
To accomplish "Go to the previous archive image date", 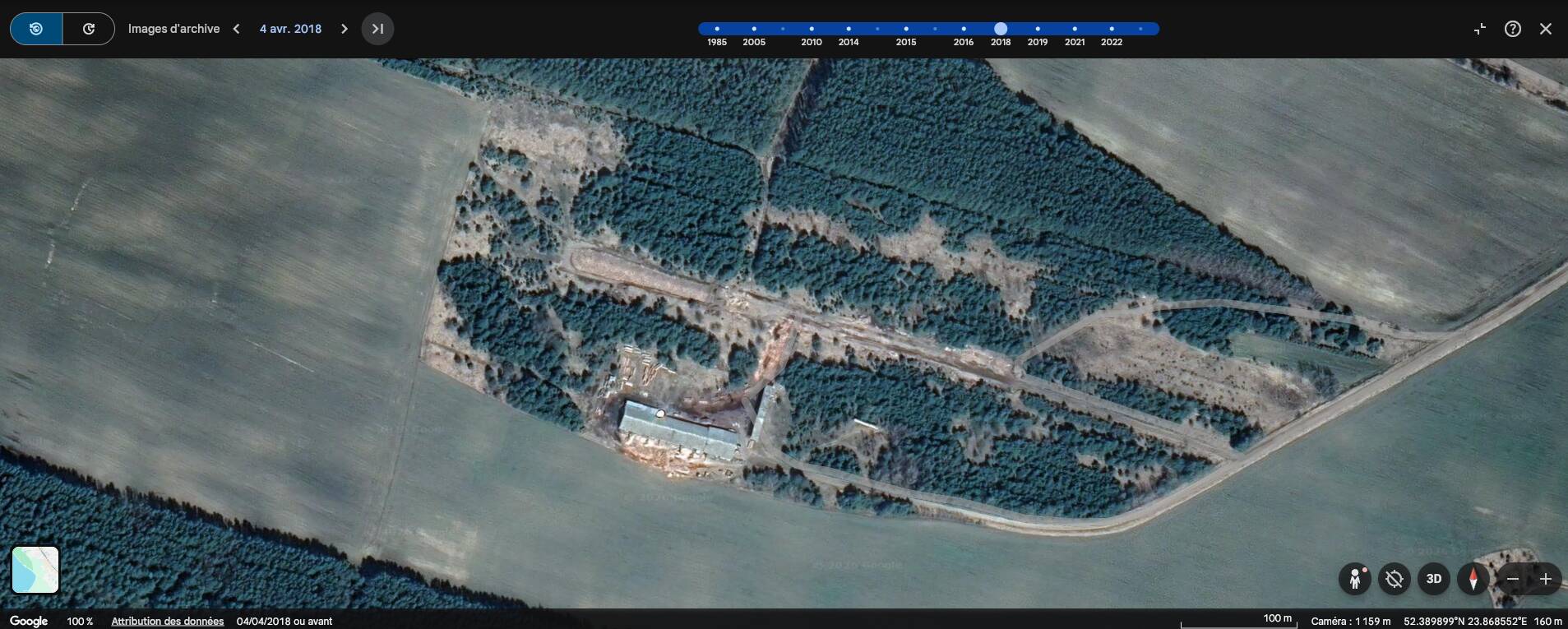I will pos(237,29).
